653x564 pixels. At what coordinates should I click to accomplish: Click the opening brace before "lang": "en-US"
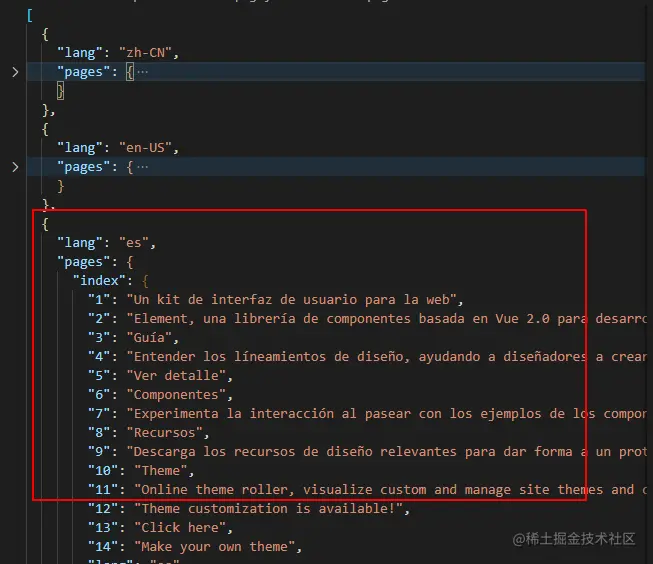[x=45, y=129]
